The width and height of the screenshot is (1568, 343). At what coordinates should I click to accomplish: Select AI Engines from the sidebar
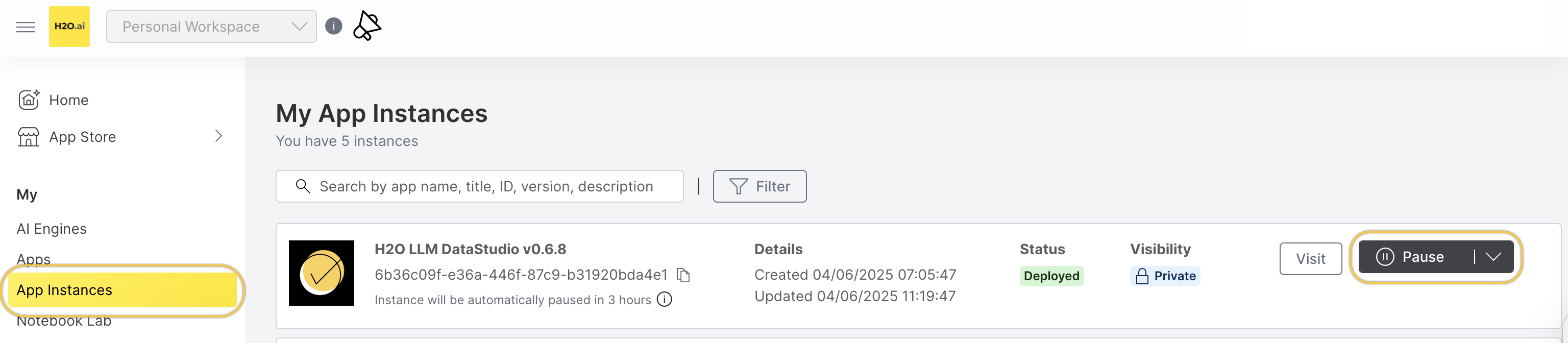(x=51, y=228)
